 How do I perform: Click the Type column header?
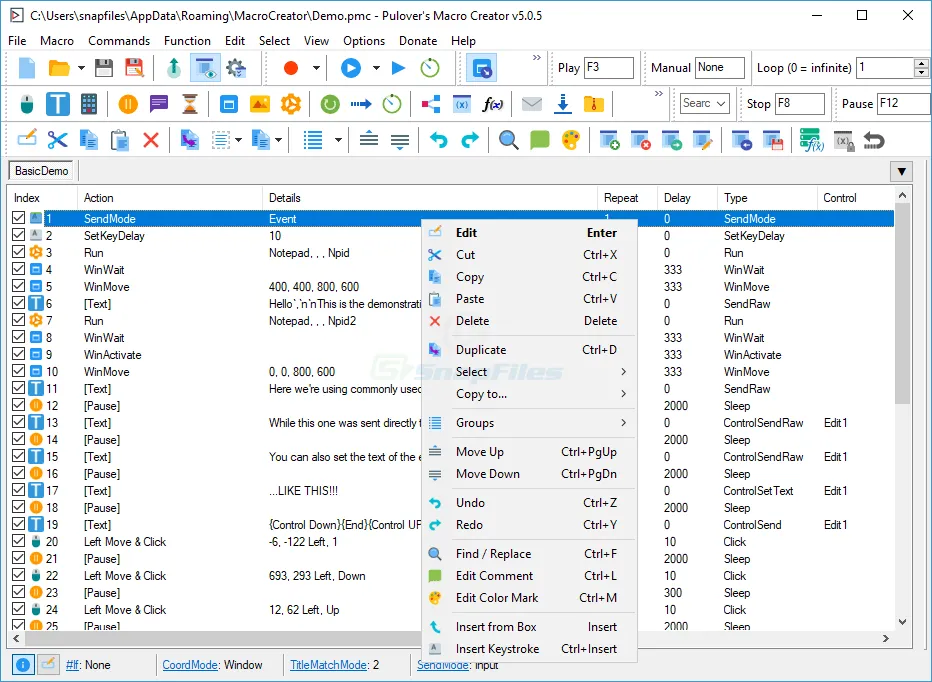point(767,198)
